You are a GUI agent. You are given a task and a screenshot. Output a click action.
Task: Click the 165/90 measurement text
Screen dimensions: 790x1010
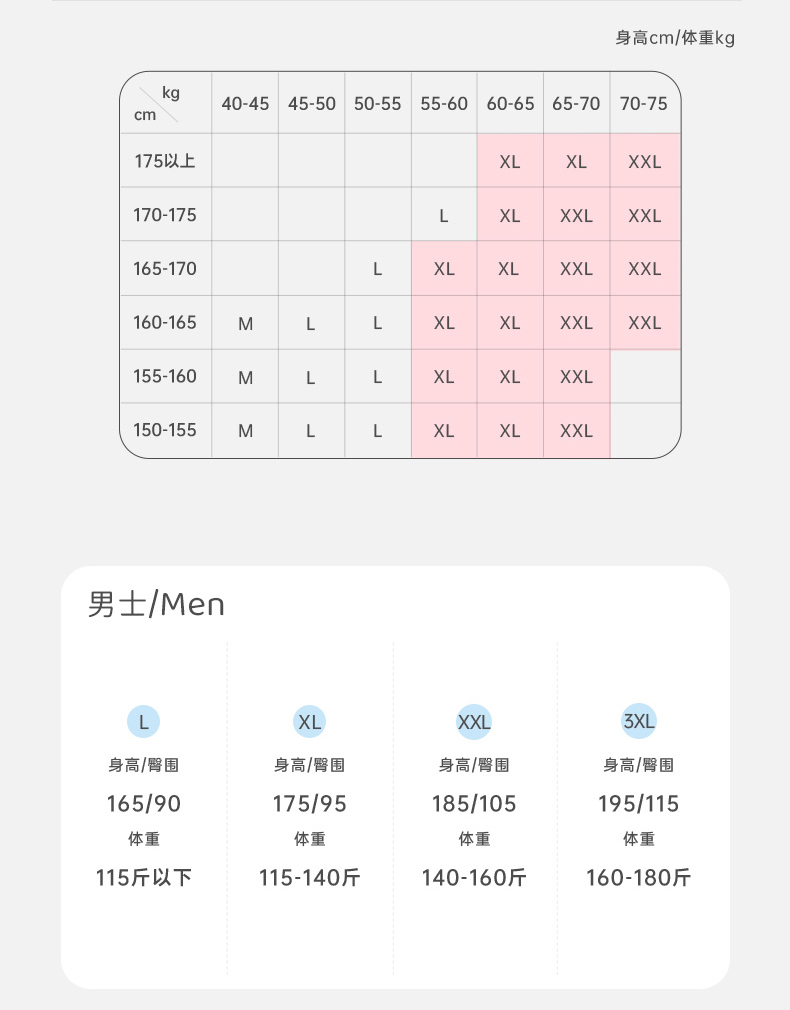[x=144, y=804]
